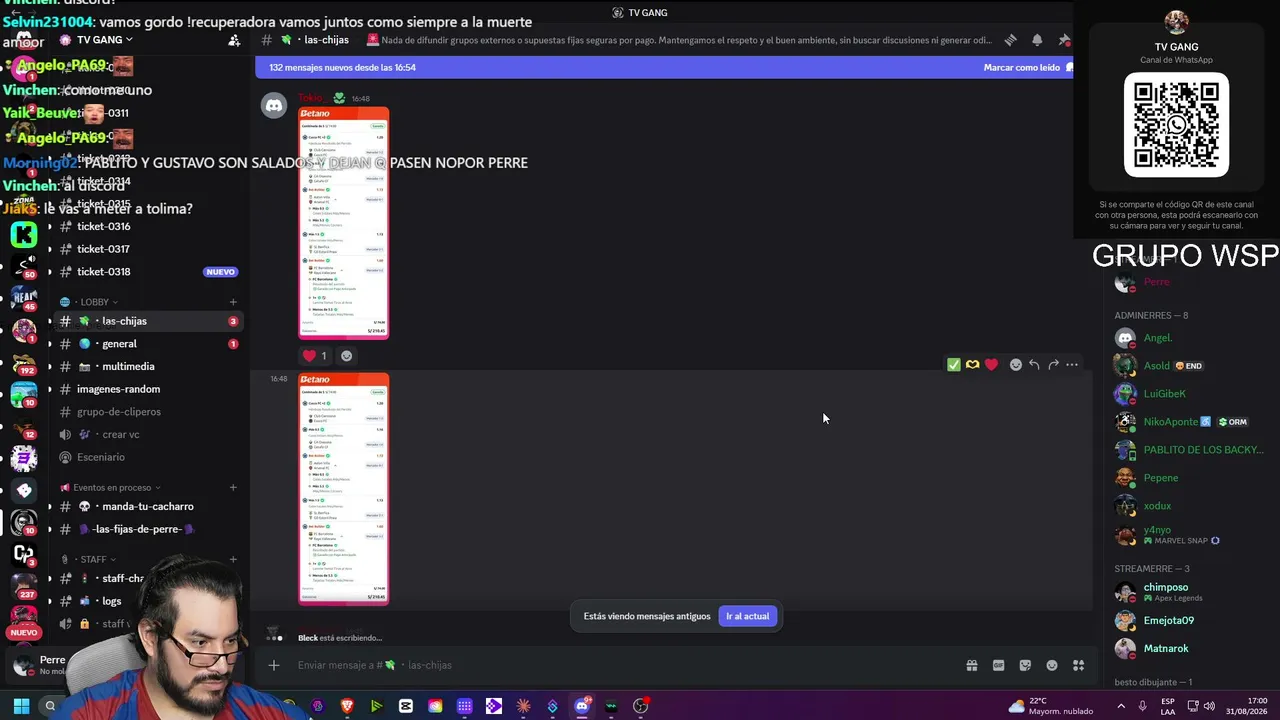Image resolution: width=1280 pixels, height=720 pixels.
Task: Open las-fijas-de-perre channel
Action: tap(148, 529)
